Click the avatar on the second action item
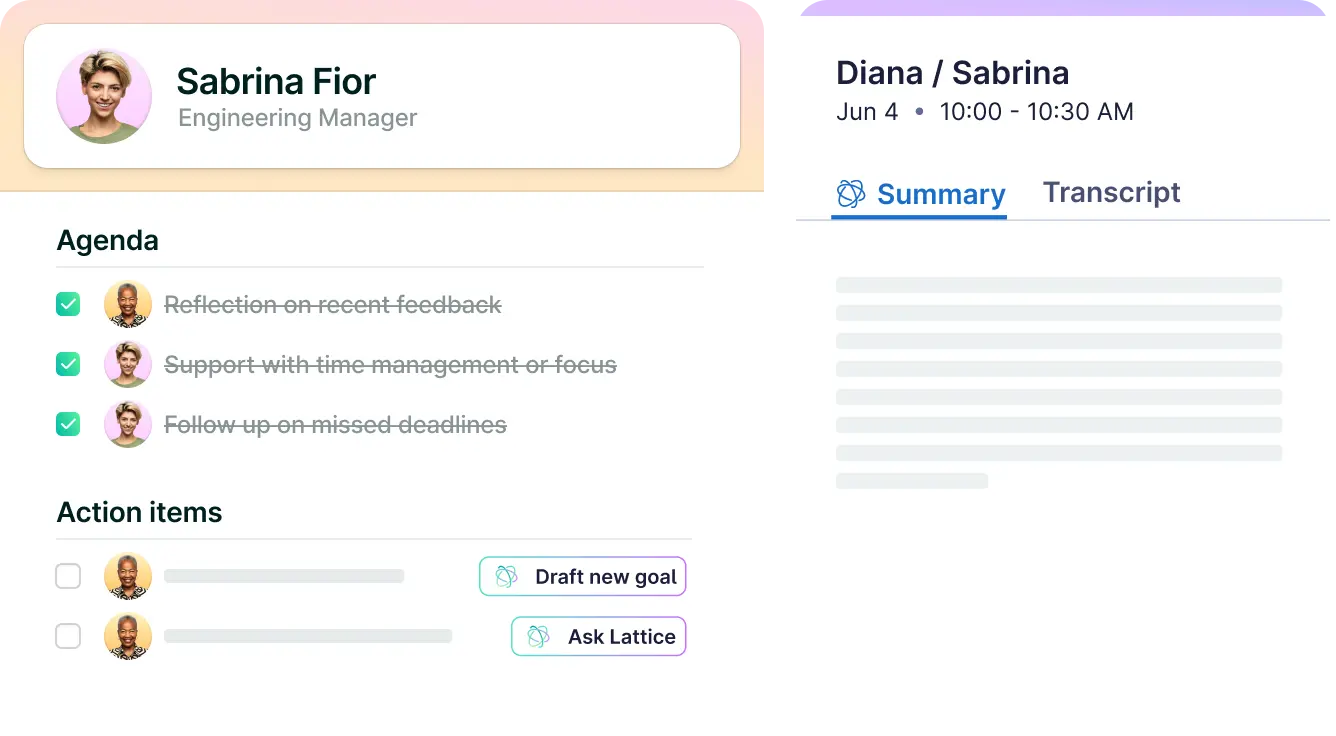The image size is (1336, 736). (128, 637)
